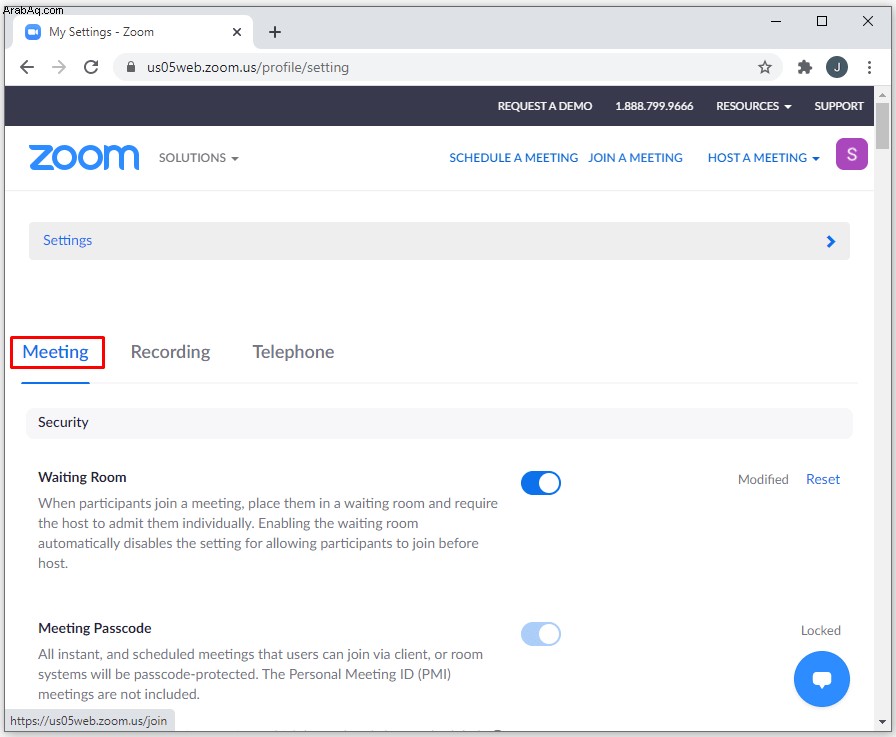896x737 pixels.
Task: Open Chrome three-dot menu
Action: [x=869, y=67]
